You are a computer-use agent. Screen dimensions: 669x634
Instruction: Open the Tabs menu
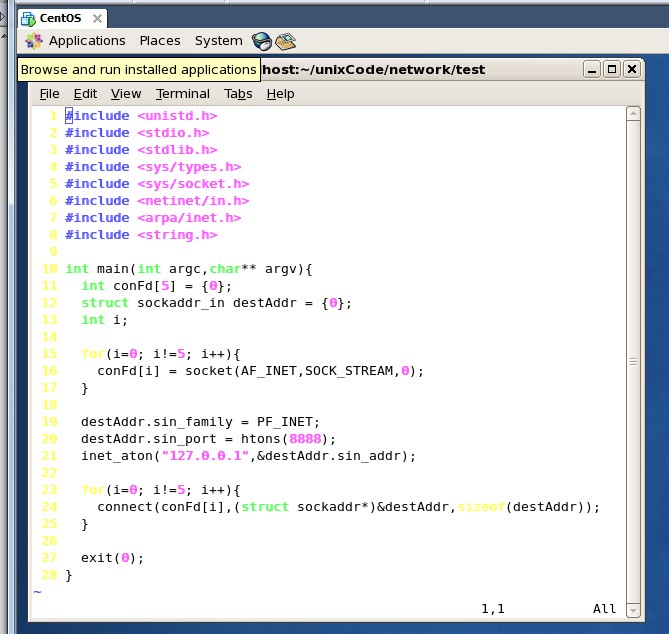click(x=238, y=94)
